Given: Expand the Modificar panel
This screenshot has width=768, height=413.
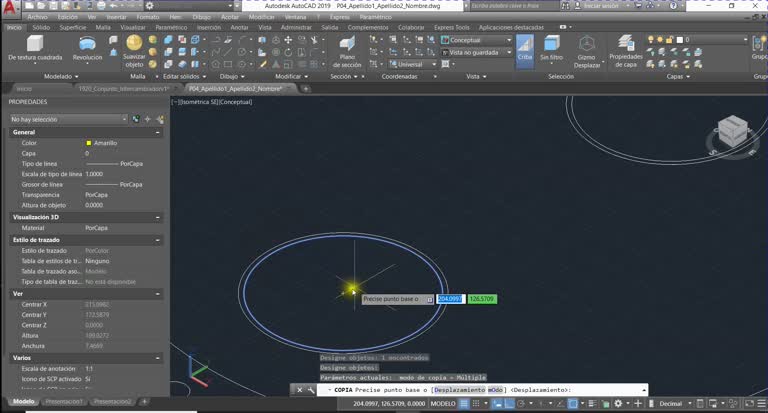Looking at the screenshot, I should [291, 76].
